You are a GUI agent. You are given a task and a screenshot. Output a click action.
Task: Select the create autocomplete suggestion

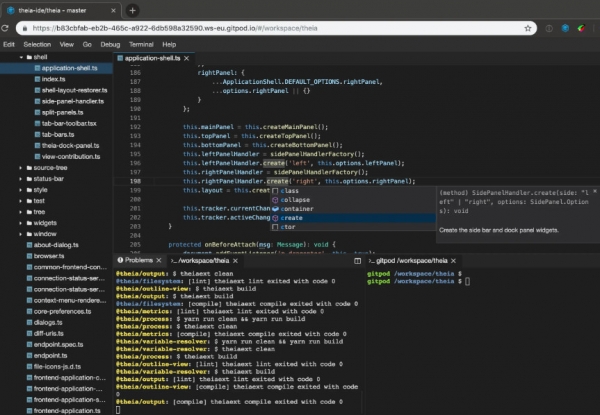(291, 217)
